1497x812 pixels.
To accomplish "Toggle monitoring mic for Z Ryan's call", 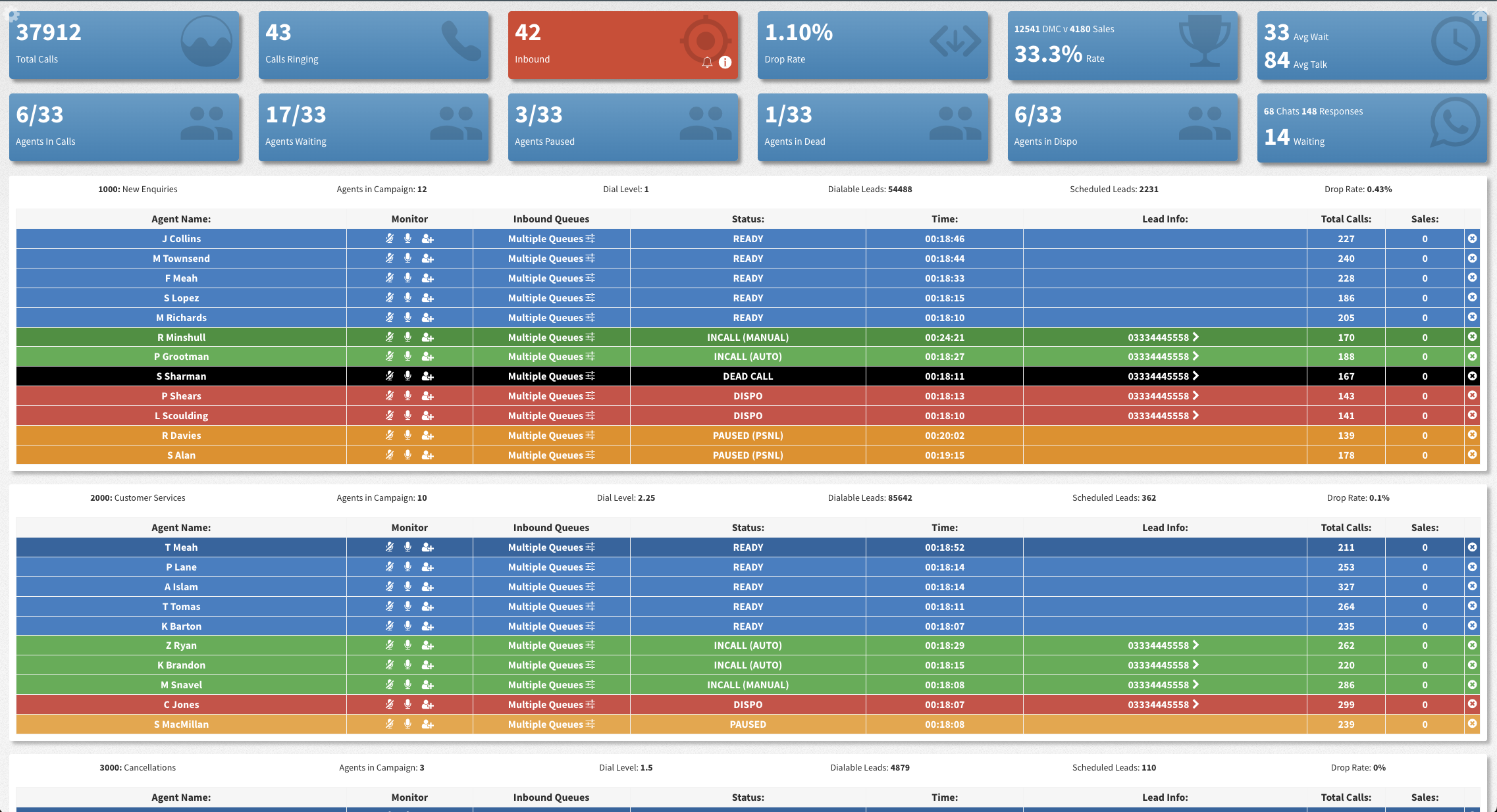I will point(408,645).
